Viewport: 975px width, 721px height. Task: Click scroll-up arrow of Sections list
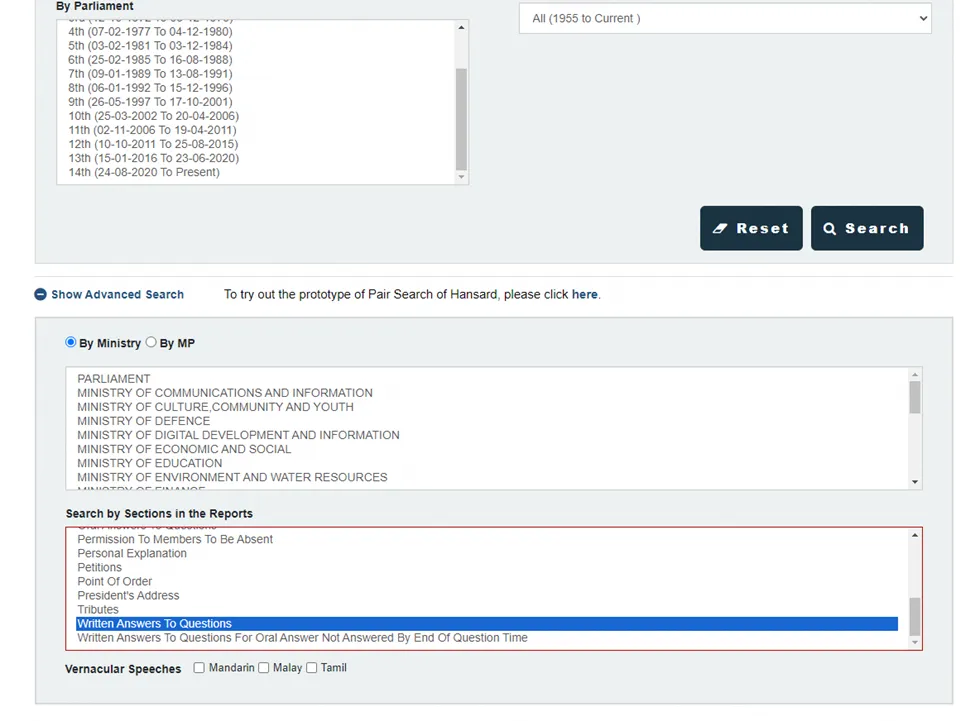point(914,536)
